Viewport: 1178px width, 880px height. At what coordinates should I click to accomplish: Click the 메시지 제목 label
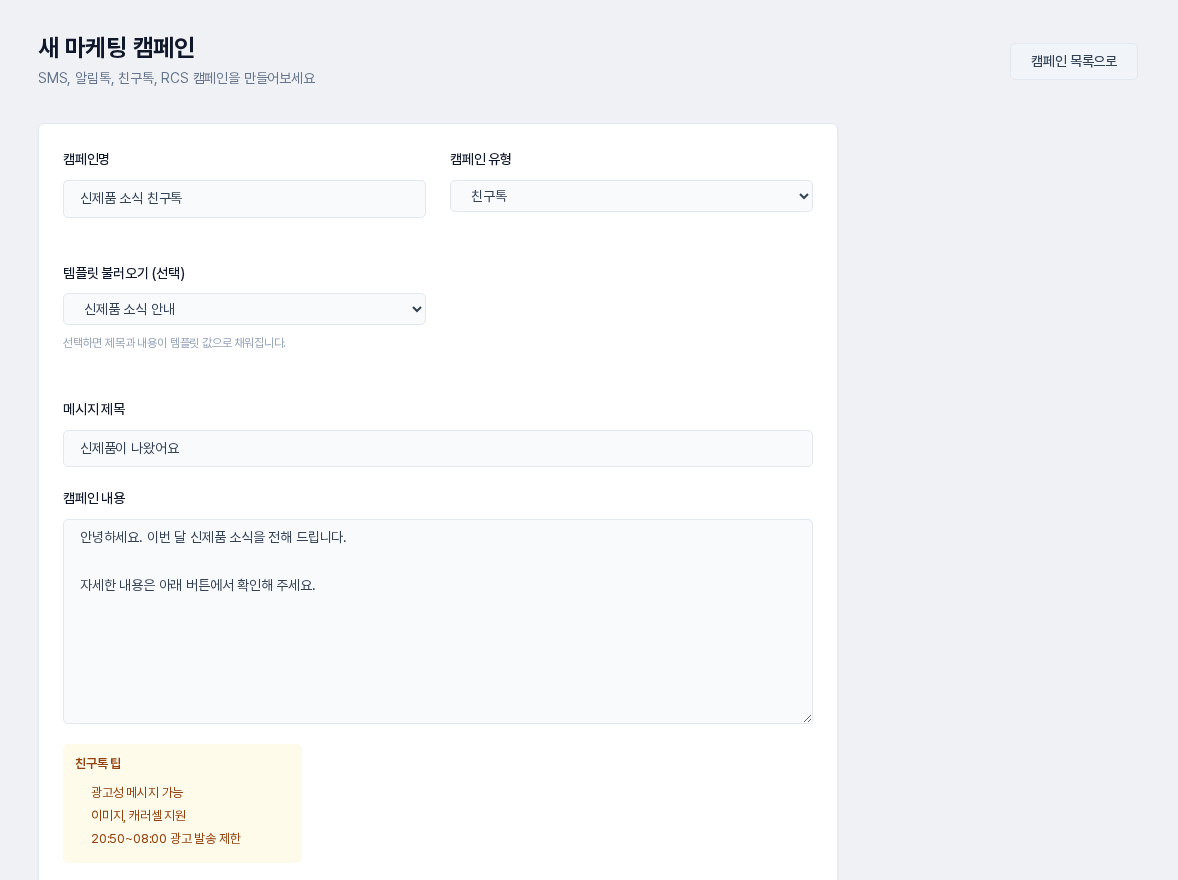(94, 410)
